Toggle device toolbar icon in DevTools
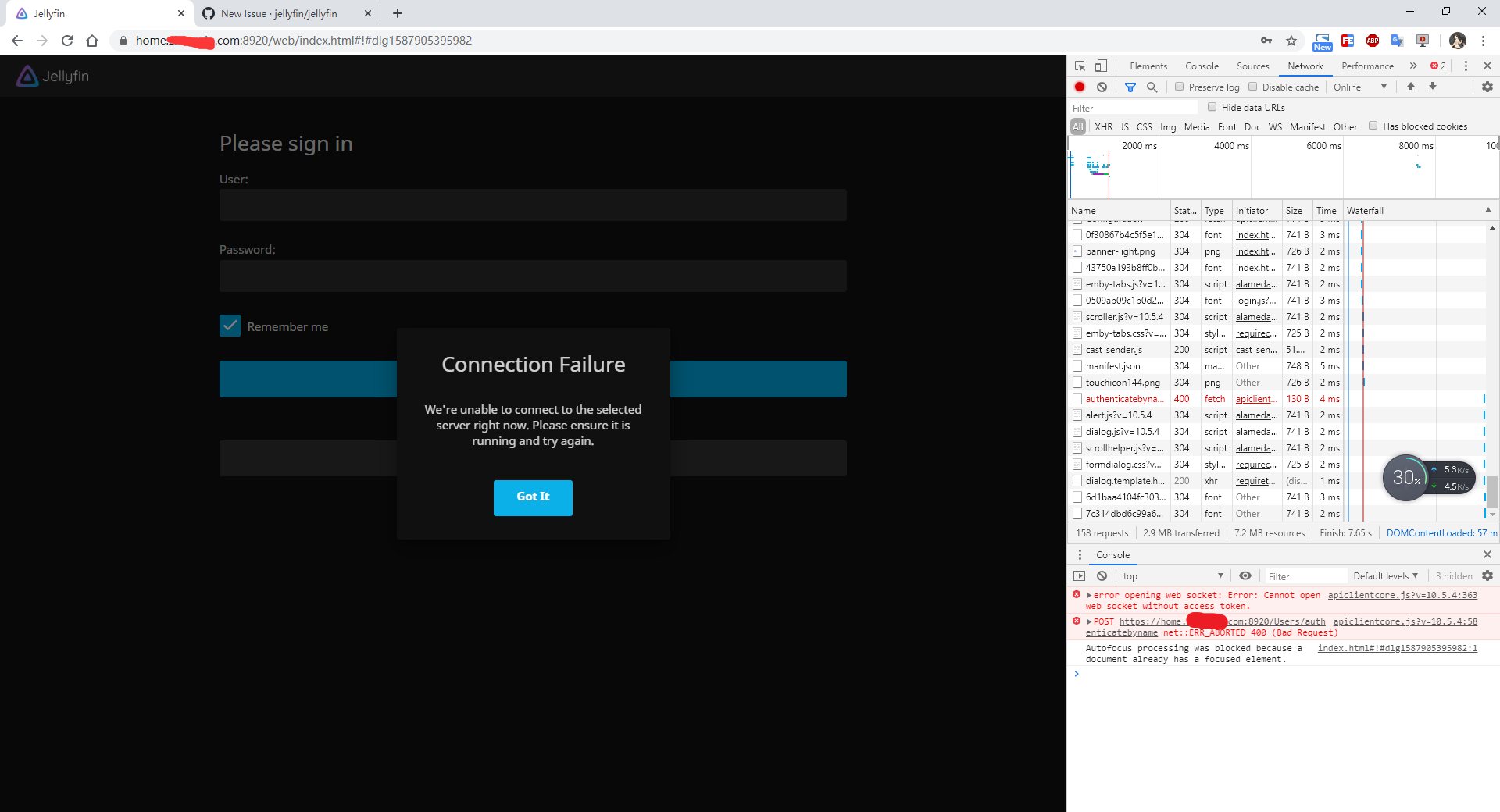The width and height of the screenshot is (1500, 812). point(1102,66)
